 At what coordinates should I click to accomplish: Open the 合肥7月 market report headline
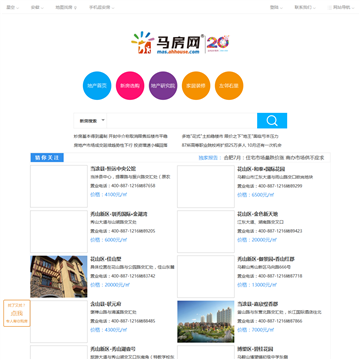274,158
